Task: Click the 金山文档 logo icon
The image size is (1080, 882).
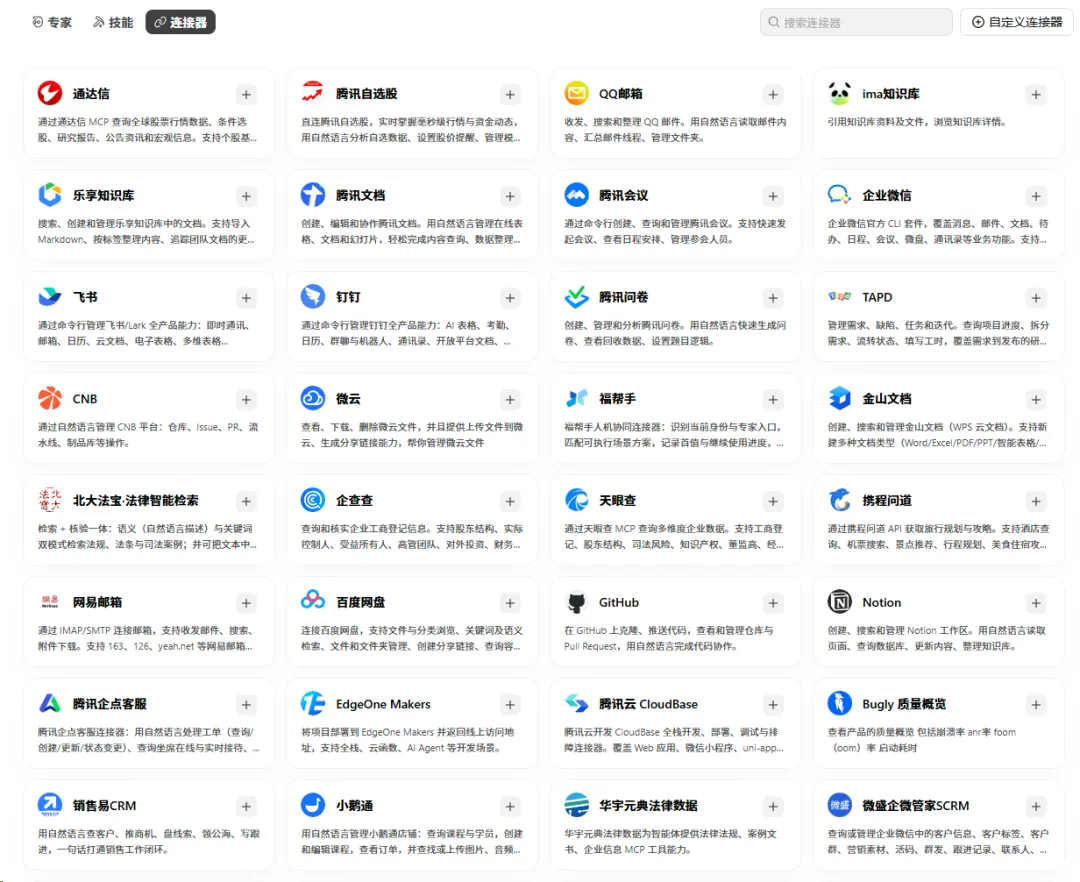Action: (840, 399)
